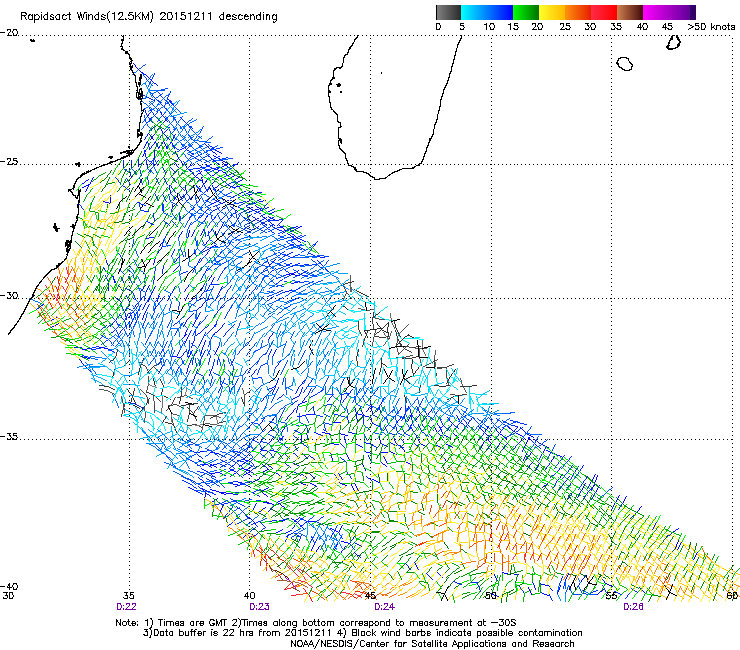740x650 pixels.
Task: Click the '0' label under the color legend
Action: (x=438, y=27)
